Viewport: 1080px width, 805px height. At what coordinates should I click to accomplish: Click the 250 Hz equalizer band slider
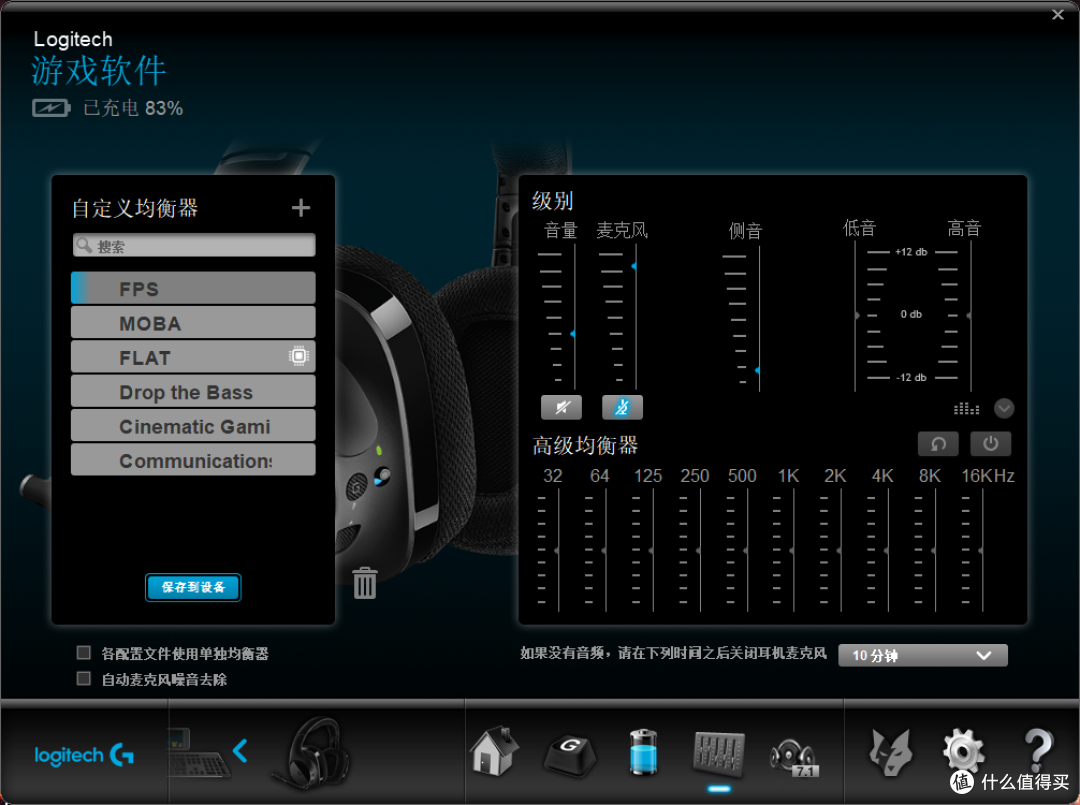699,551
